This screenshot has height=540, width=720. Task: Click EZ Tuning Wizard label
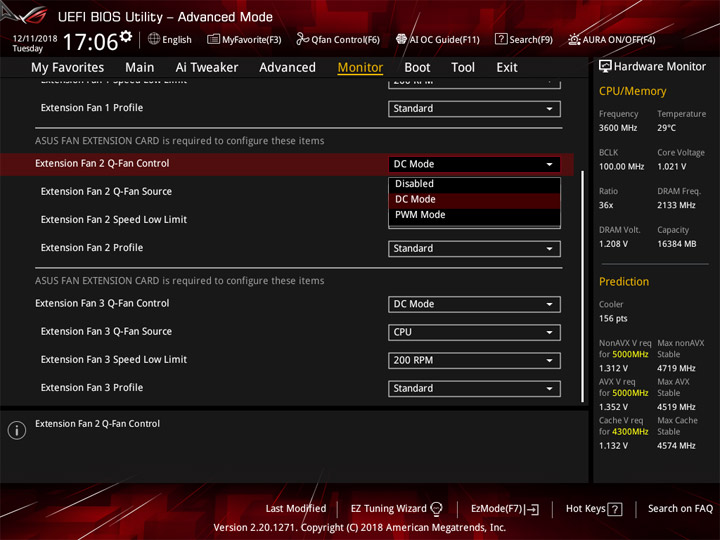[x=388, y=509]
